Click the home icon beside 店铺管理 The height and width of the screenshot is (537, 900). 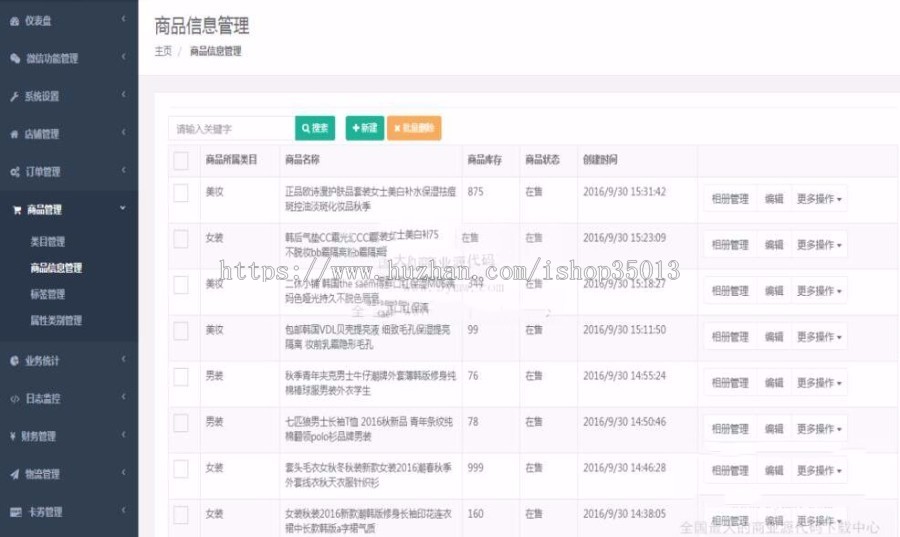pos(14,134)
